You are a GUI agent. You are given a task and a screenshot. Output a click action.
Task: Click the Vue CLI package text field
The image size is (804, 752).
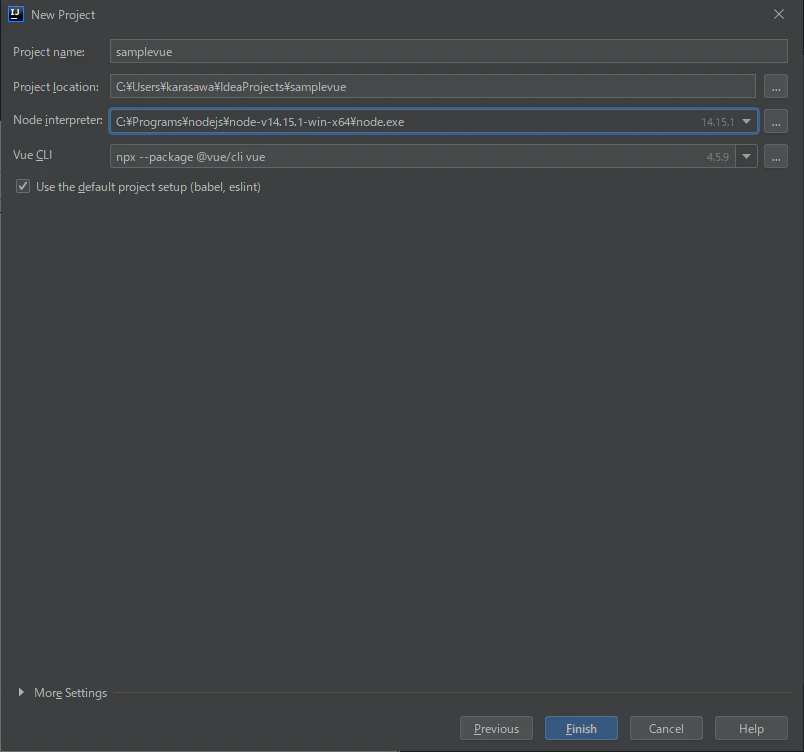point(423,156)
